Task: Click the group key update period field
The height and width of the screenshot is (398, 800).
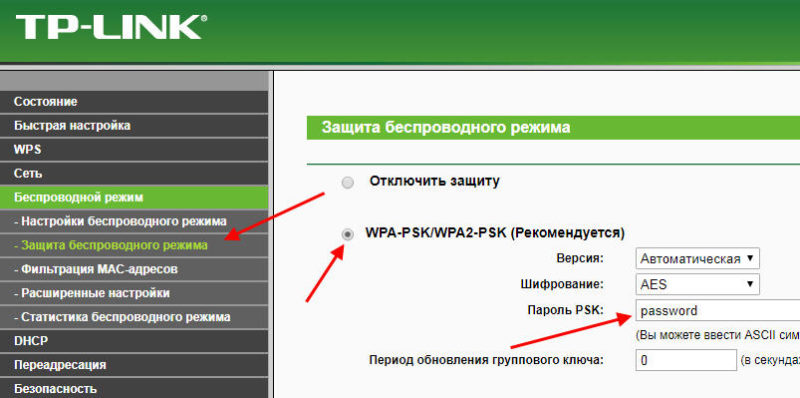Action: click(x=686, y=360)
